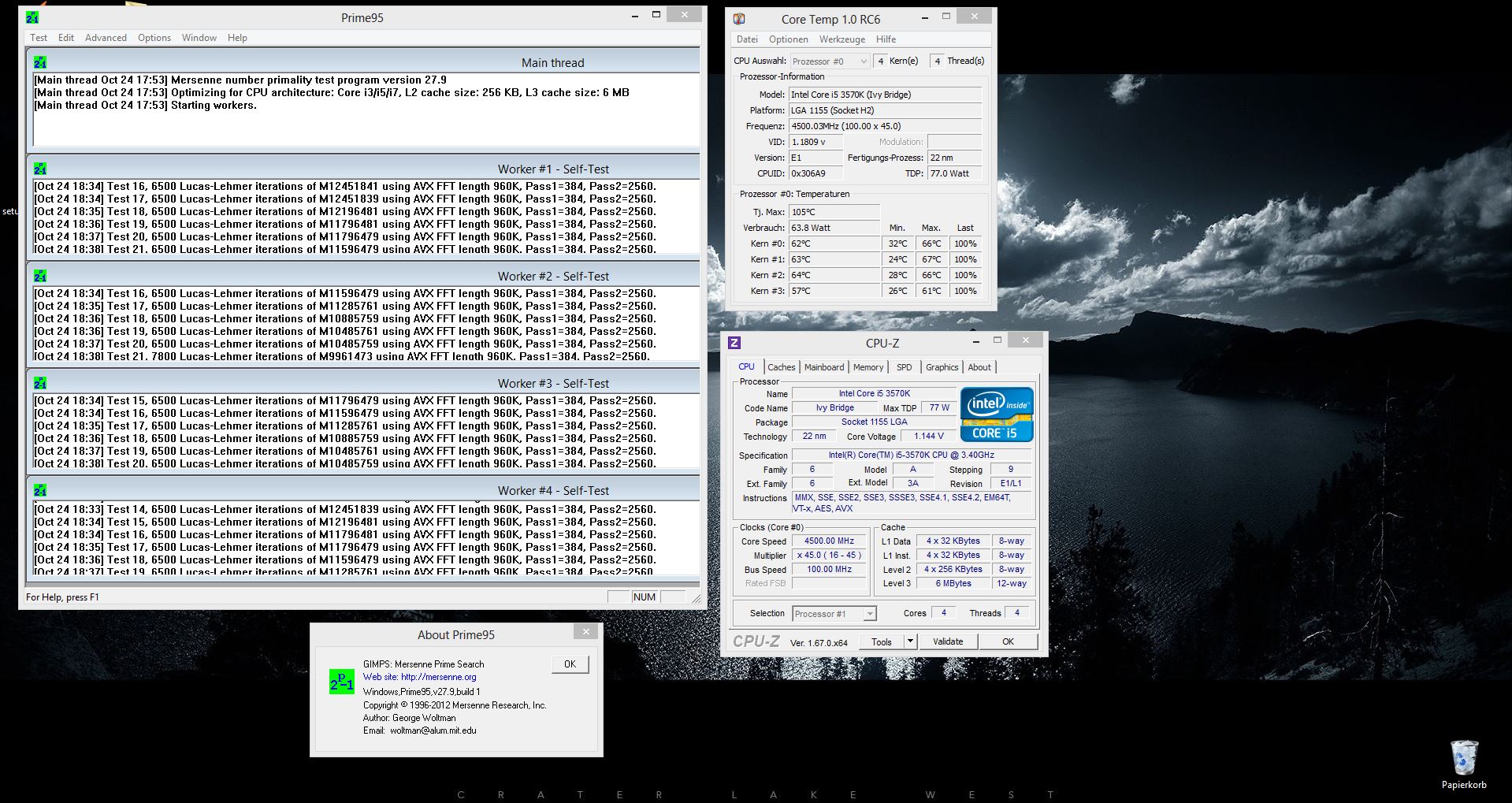Open the Edit menu in Prime95

(x=66, y=38)
